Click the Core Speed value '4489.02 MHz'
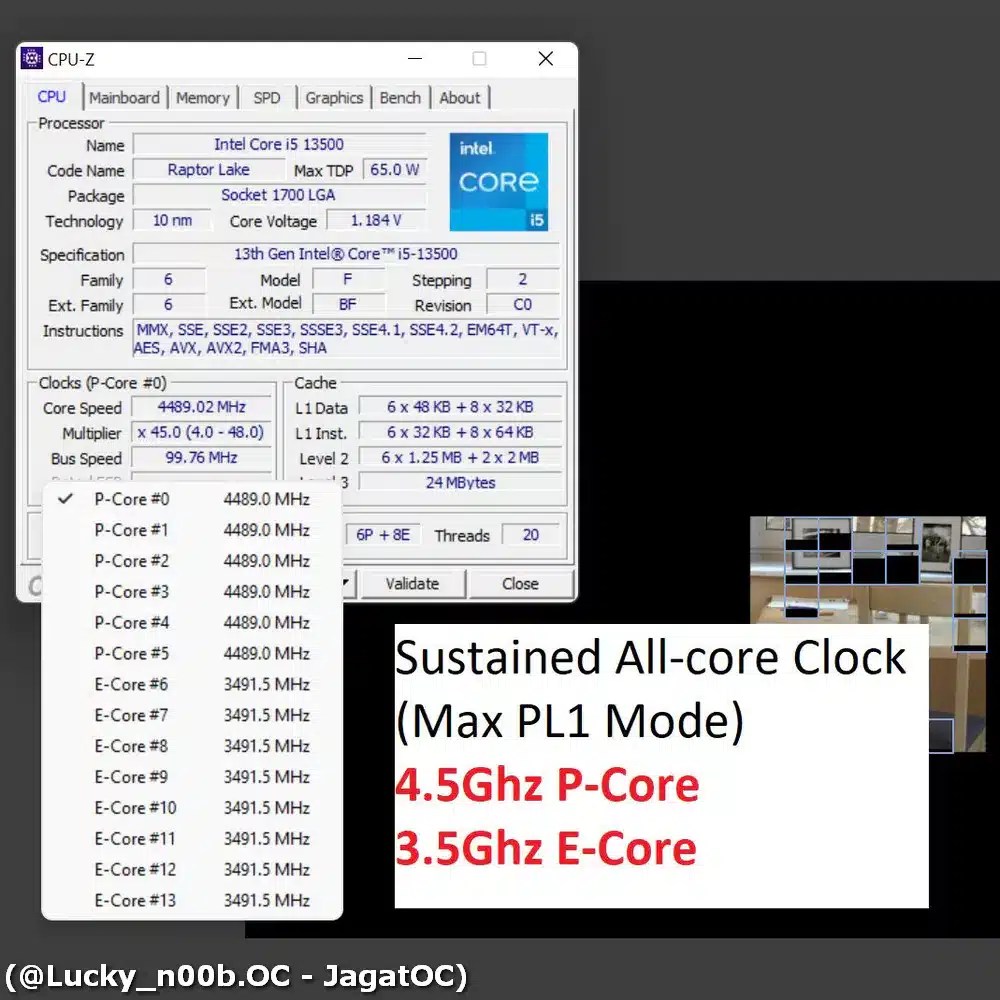 202,407
